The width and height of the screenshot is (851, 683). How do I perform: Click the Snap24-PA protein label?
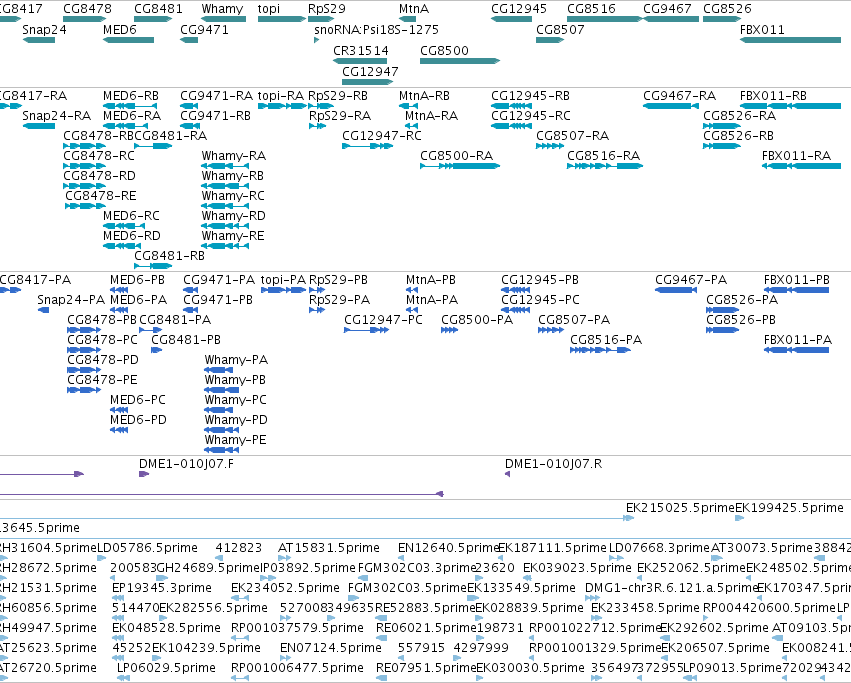(x=71, y=300)
